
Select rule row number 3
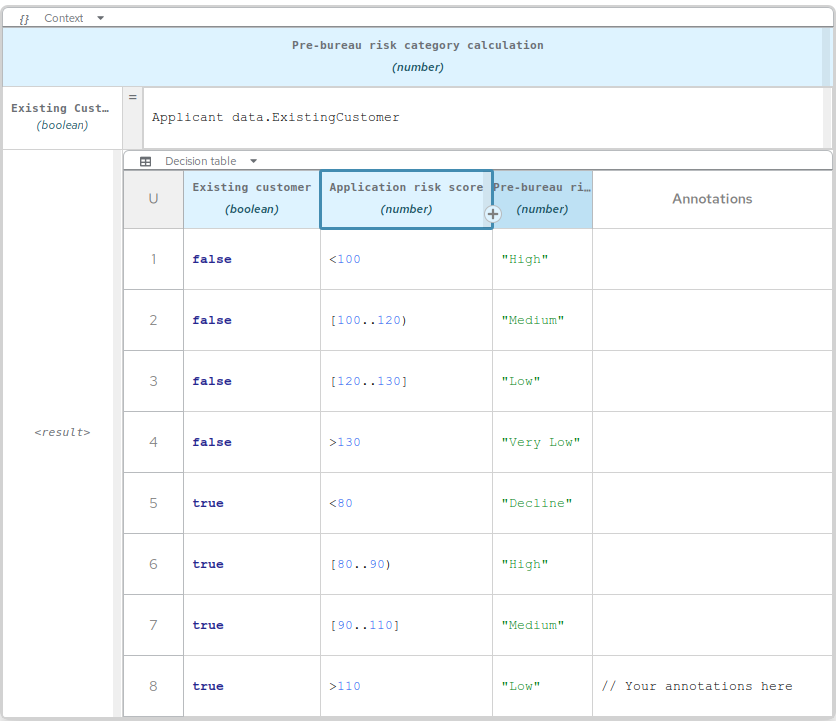point(154,381)
